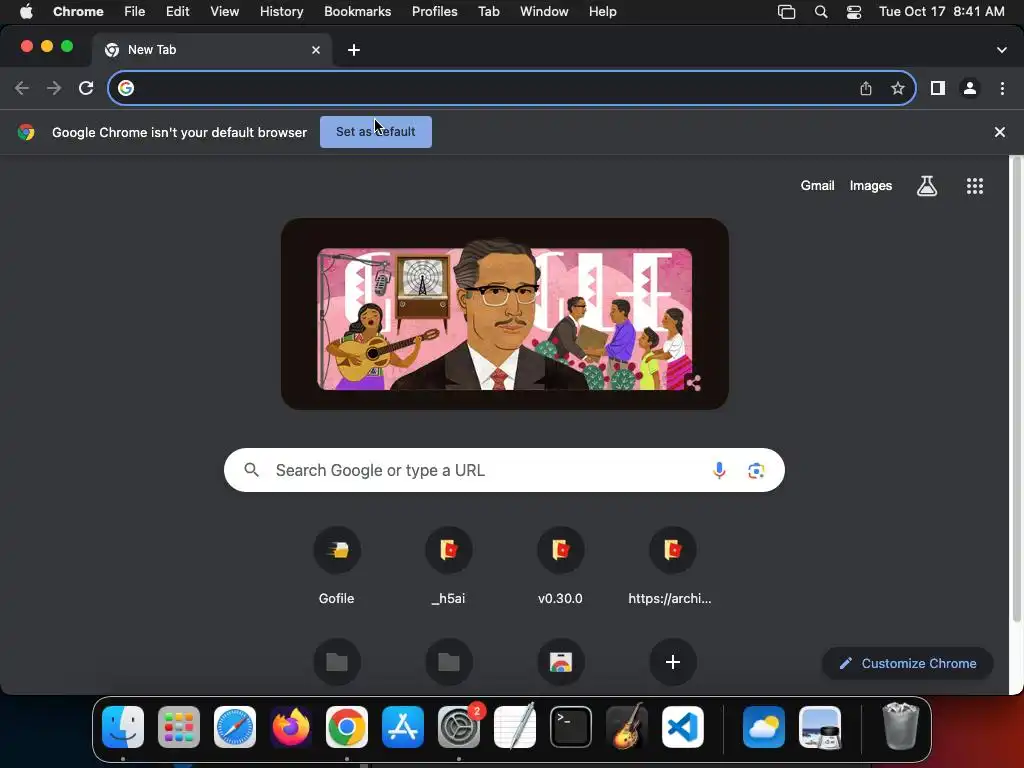Open Terminal from the Dock
Screen dimensions: 1024x768
point(571,727)
